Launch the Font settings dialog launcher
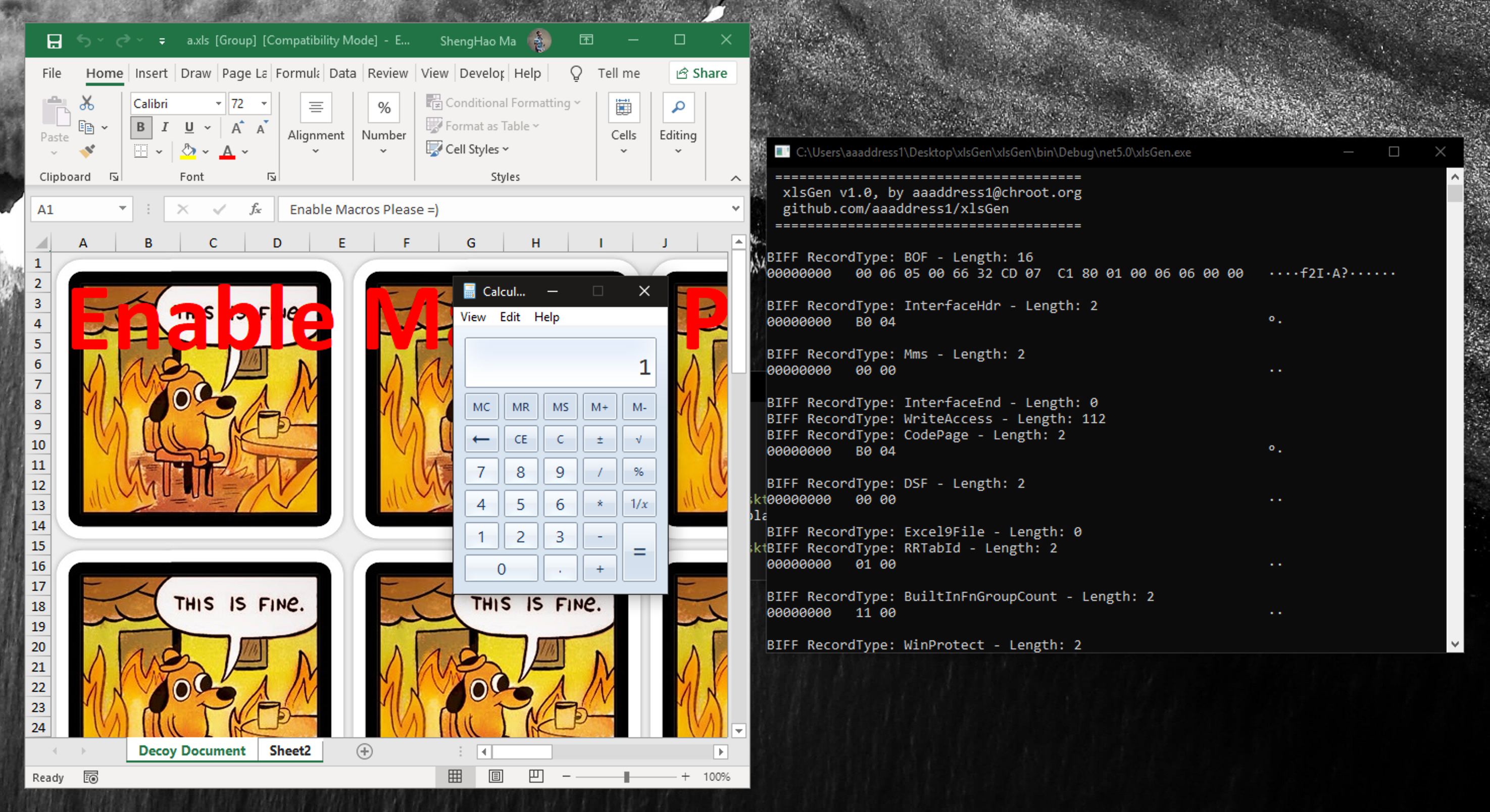Image resolution: width=1490 pixels, height=812 pixels. tap(271, 177)
